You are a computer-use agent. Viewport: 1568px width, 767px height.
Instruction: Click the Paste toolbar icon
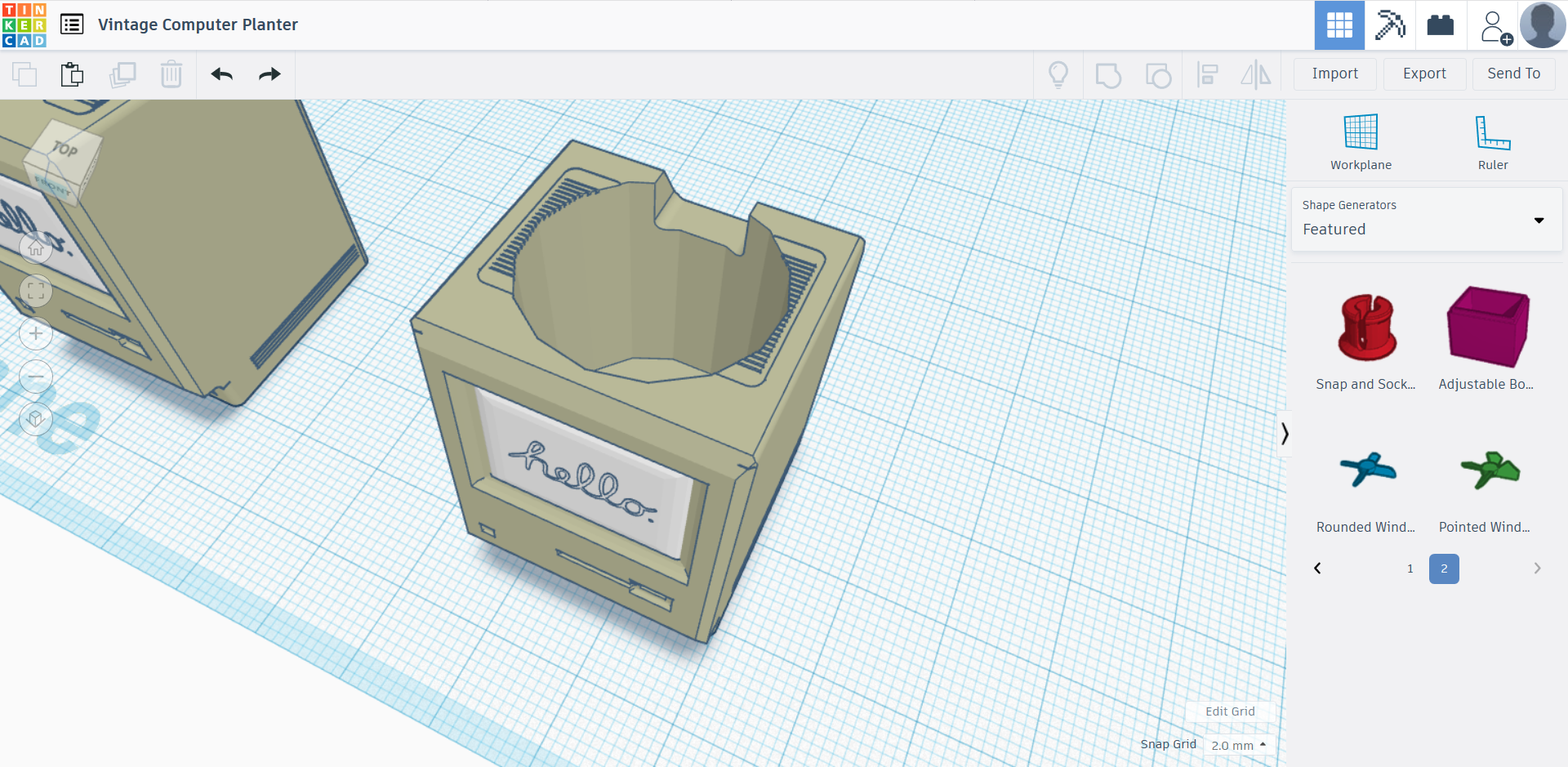click(72, 74)
